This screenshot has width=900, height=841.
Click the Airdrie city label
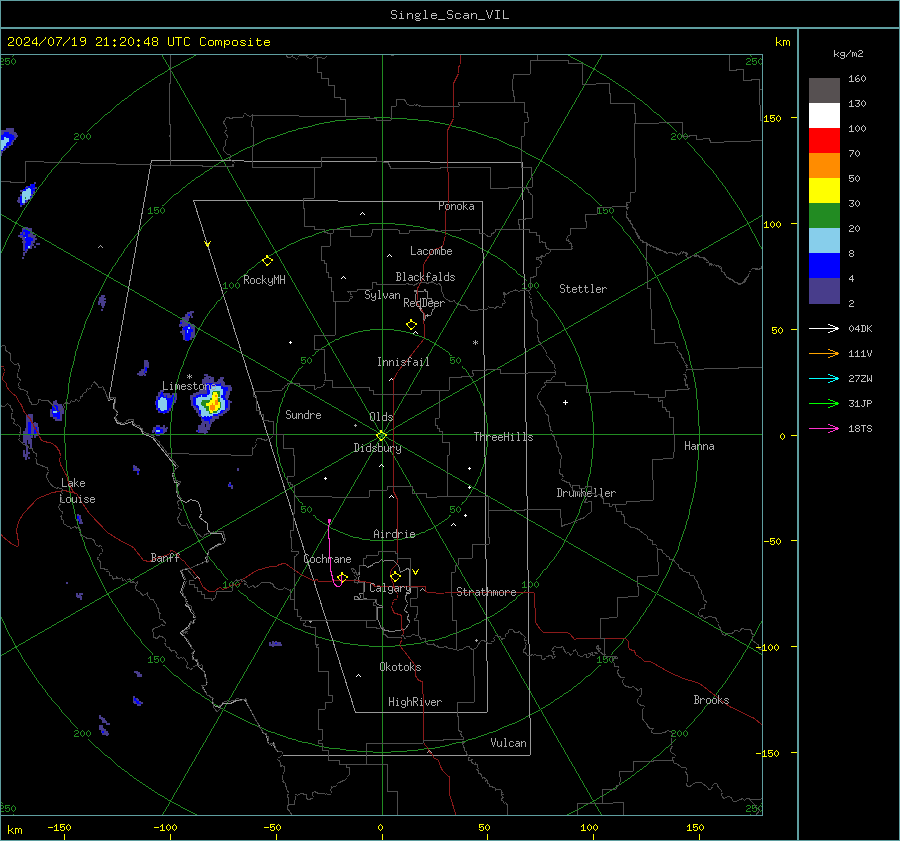click(394, 534)
